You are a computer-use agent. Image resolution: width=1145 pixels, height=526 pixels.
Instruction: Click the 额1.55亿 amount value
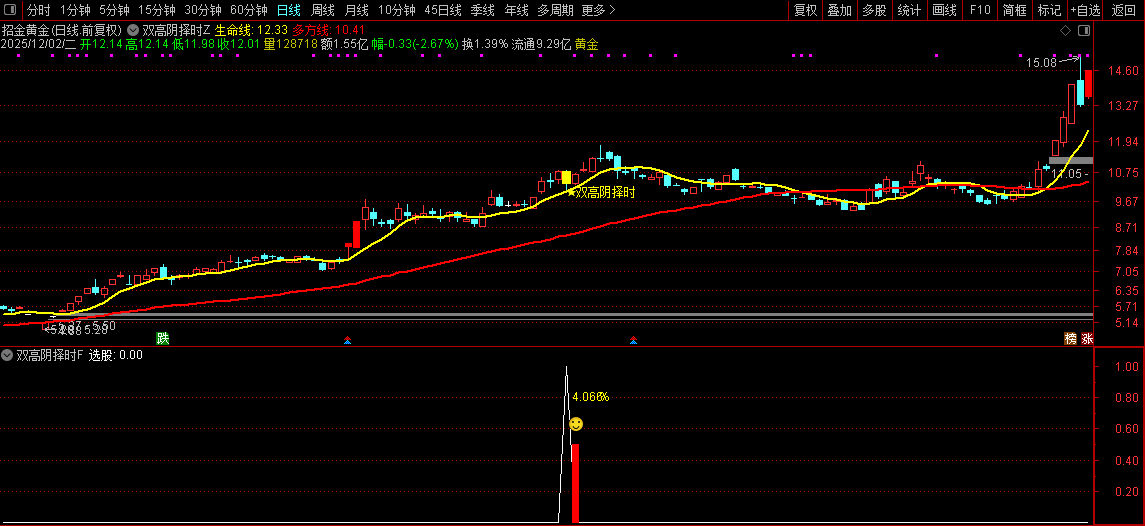tap(344, 44)
